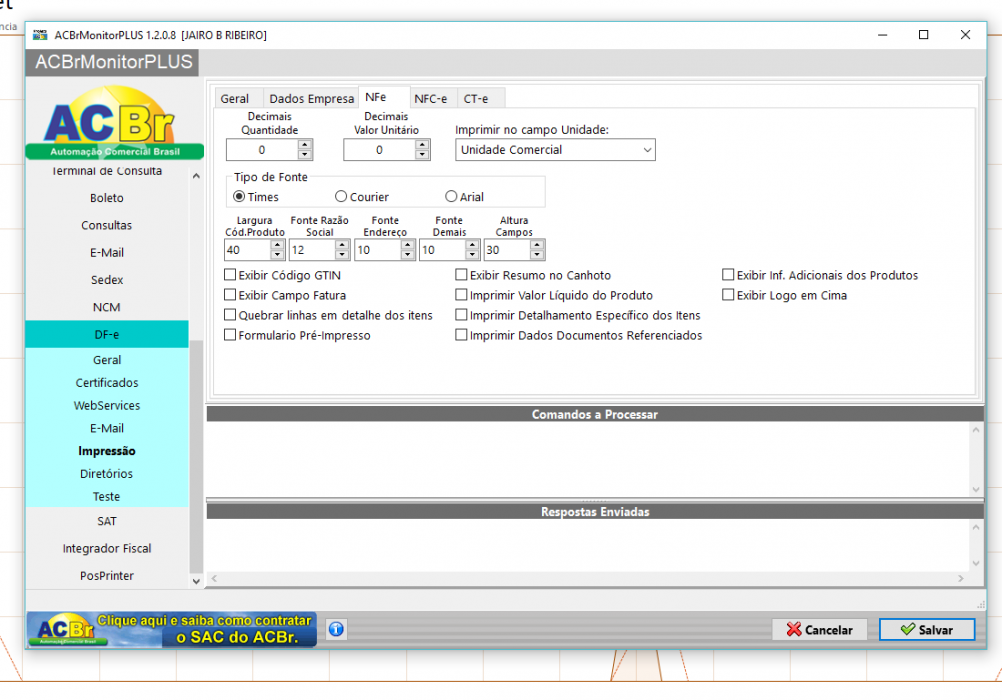Increase Decimais Valor Unitário value

(x=422, y=145)
